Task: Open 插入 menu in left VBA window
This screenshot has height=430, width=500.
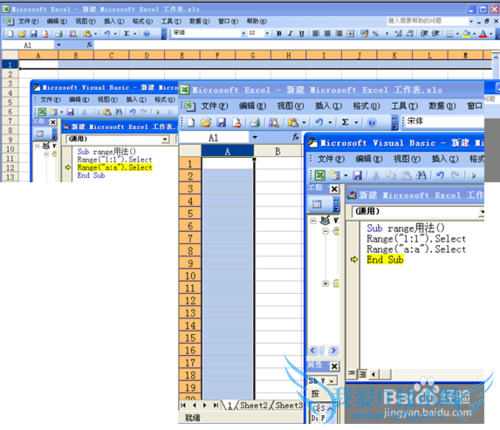Action: click(136, 99)
